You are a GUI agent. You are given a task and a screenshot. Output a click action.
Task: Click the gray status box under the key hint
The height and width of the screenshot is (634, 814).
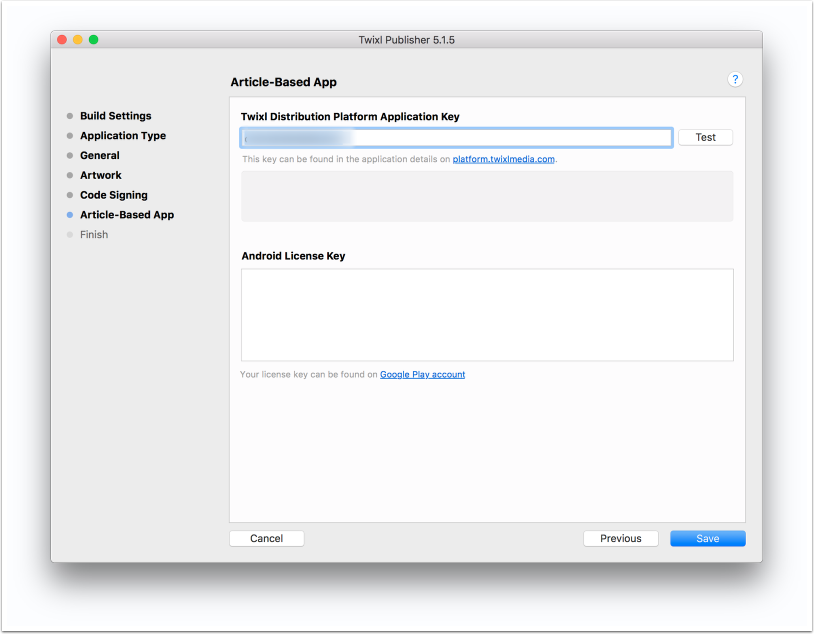pyautogui.click(x=487, y=196)
